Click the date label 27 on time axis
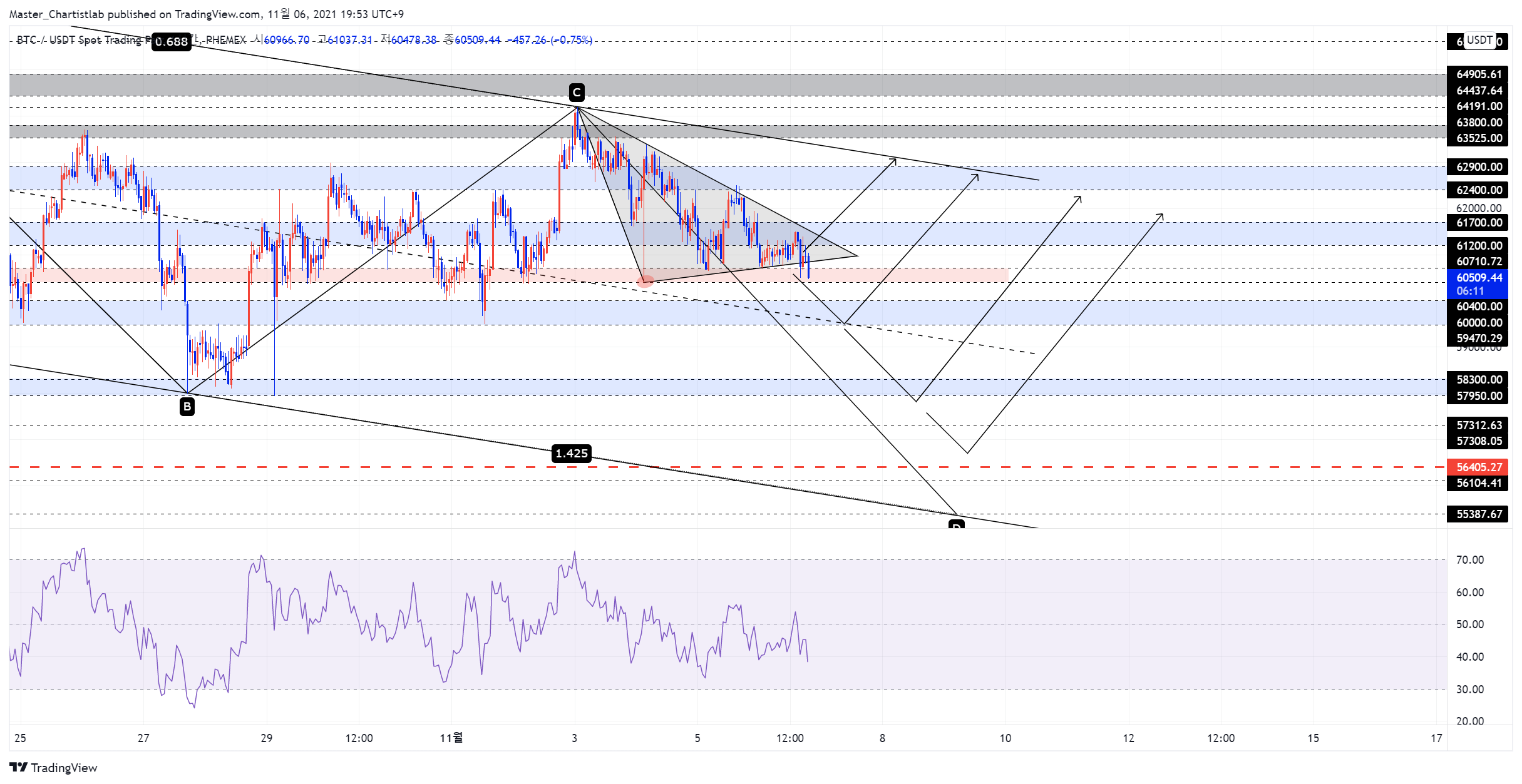This screenshot has width=1522, height=784. 143,738
